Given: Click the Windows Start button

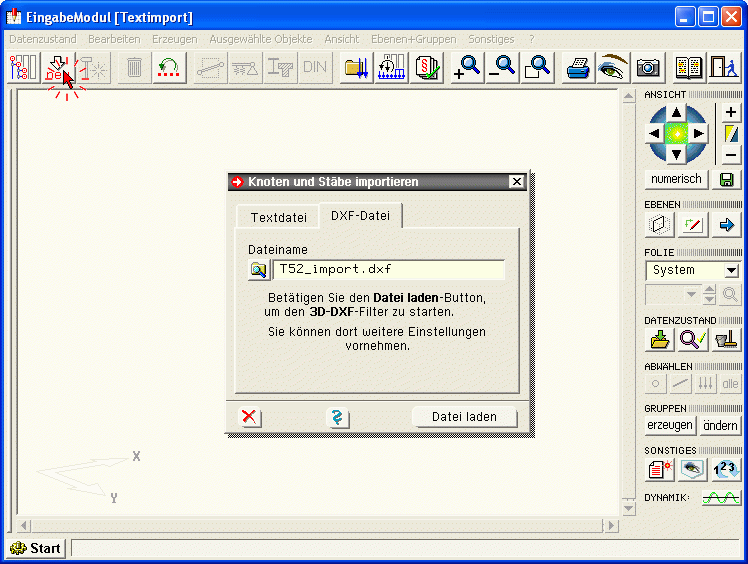Looking at the screenshot, I should click(36, 548).
